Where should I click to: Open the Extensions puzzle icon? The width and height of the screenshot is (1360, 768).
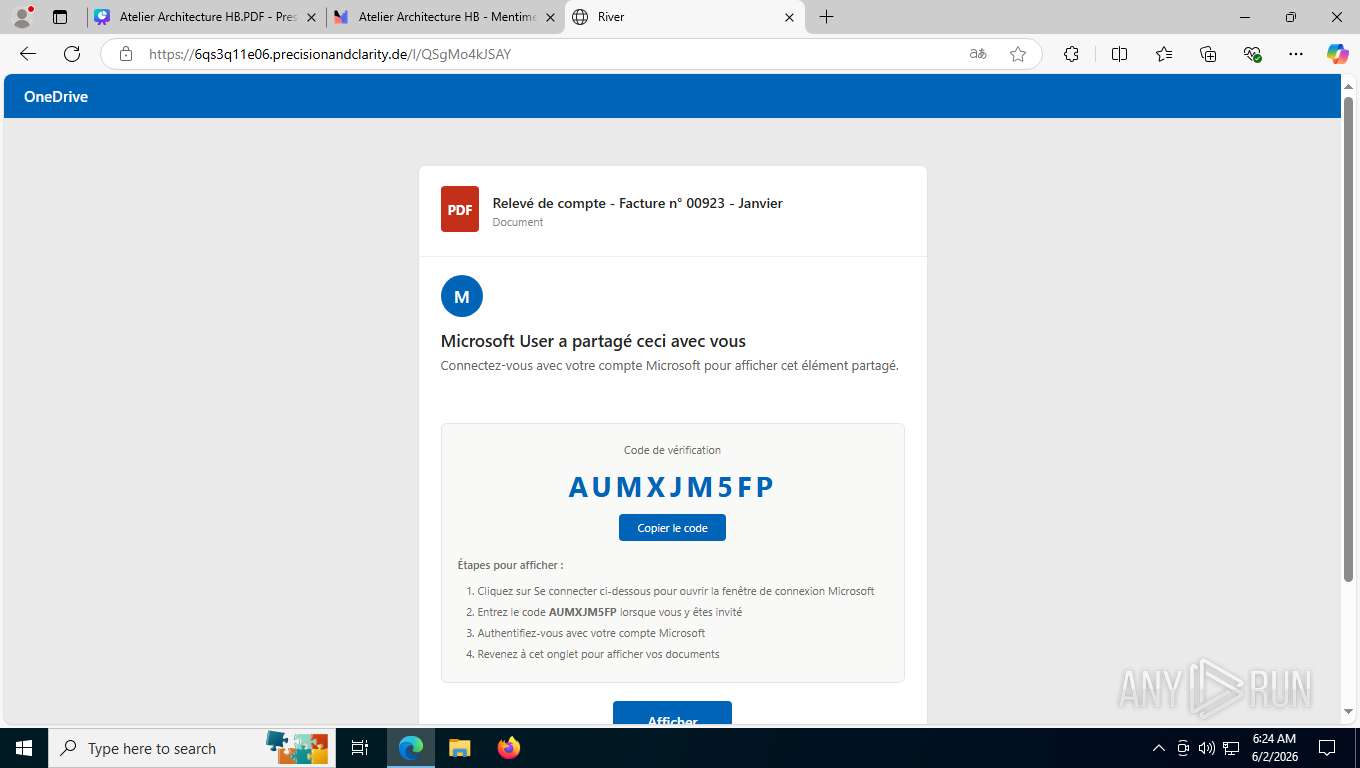coord(1071,54)
